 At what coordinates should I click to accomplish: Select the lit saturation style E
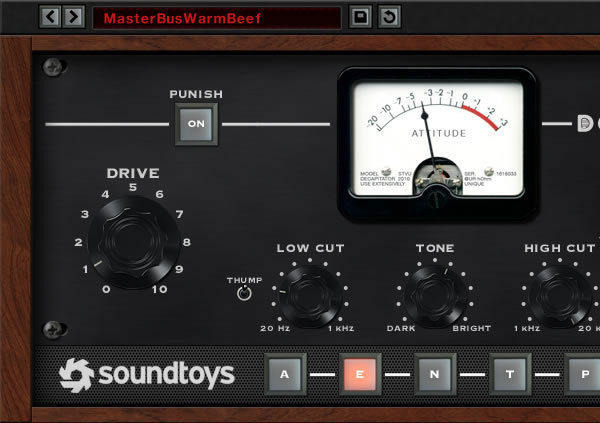coord(360,374)
